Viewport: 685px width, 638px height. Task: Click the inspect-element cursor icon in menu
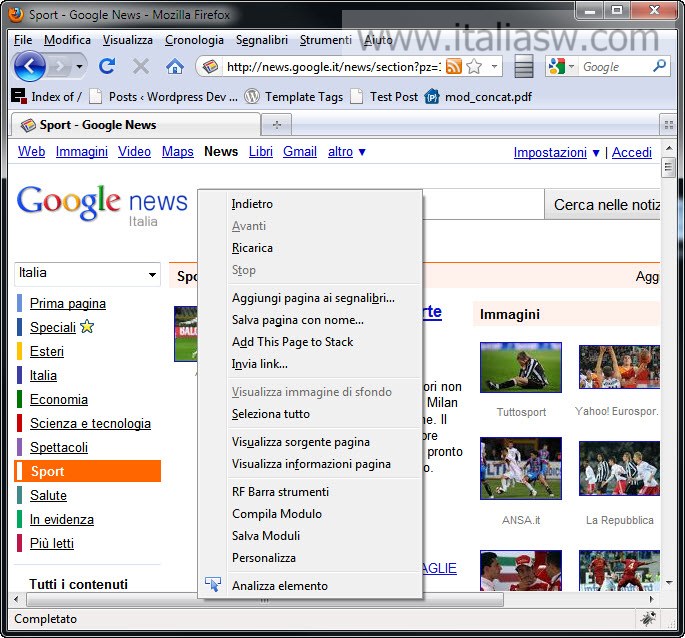(213, 585)
